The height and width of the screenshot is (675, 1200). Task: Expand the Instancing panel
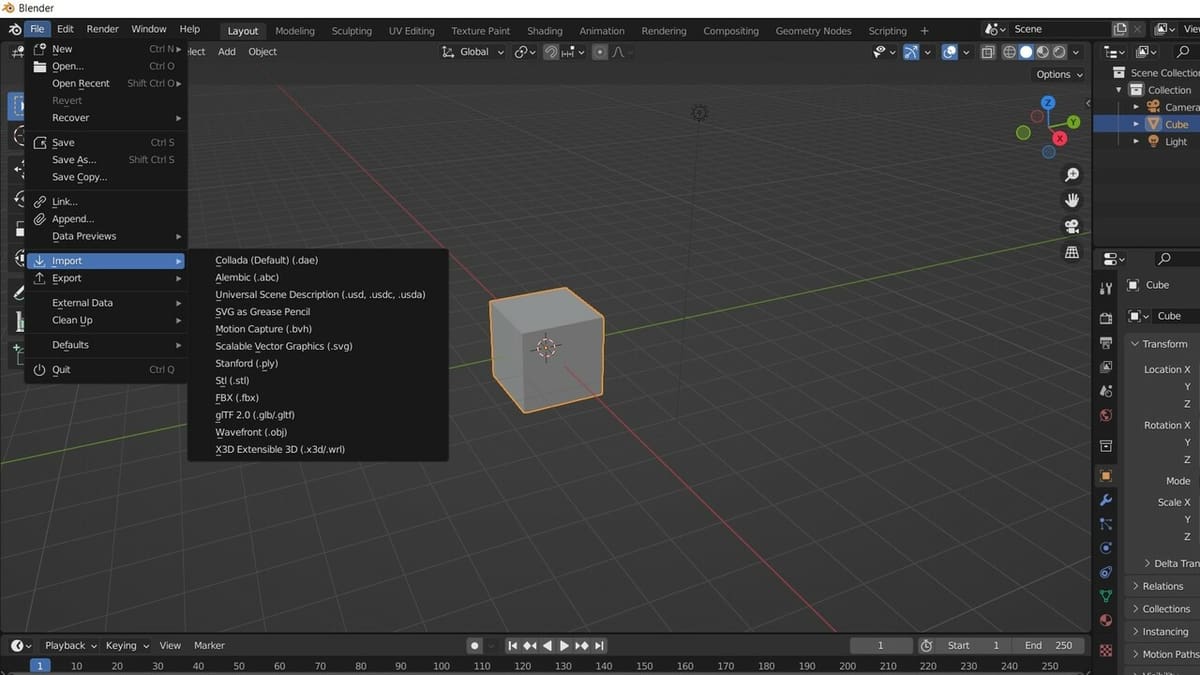pyautogui.click(x=1160, y=632)
